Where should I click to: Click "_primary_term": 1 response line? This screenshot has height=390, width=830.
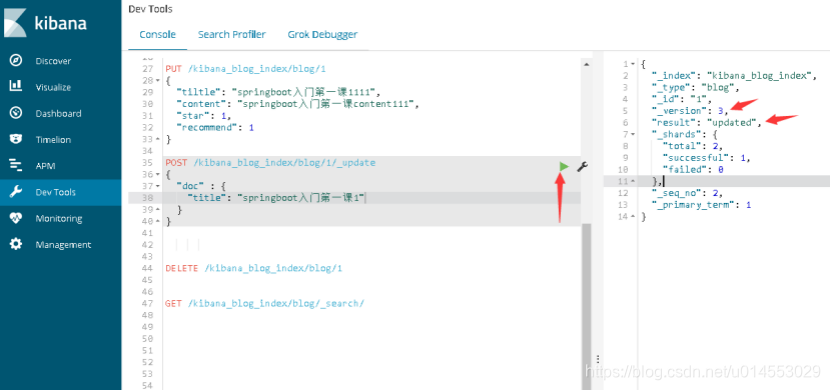701,205
